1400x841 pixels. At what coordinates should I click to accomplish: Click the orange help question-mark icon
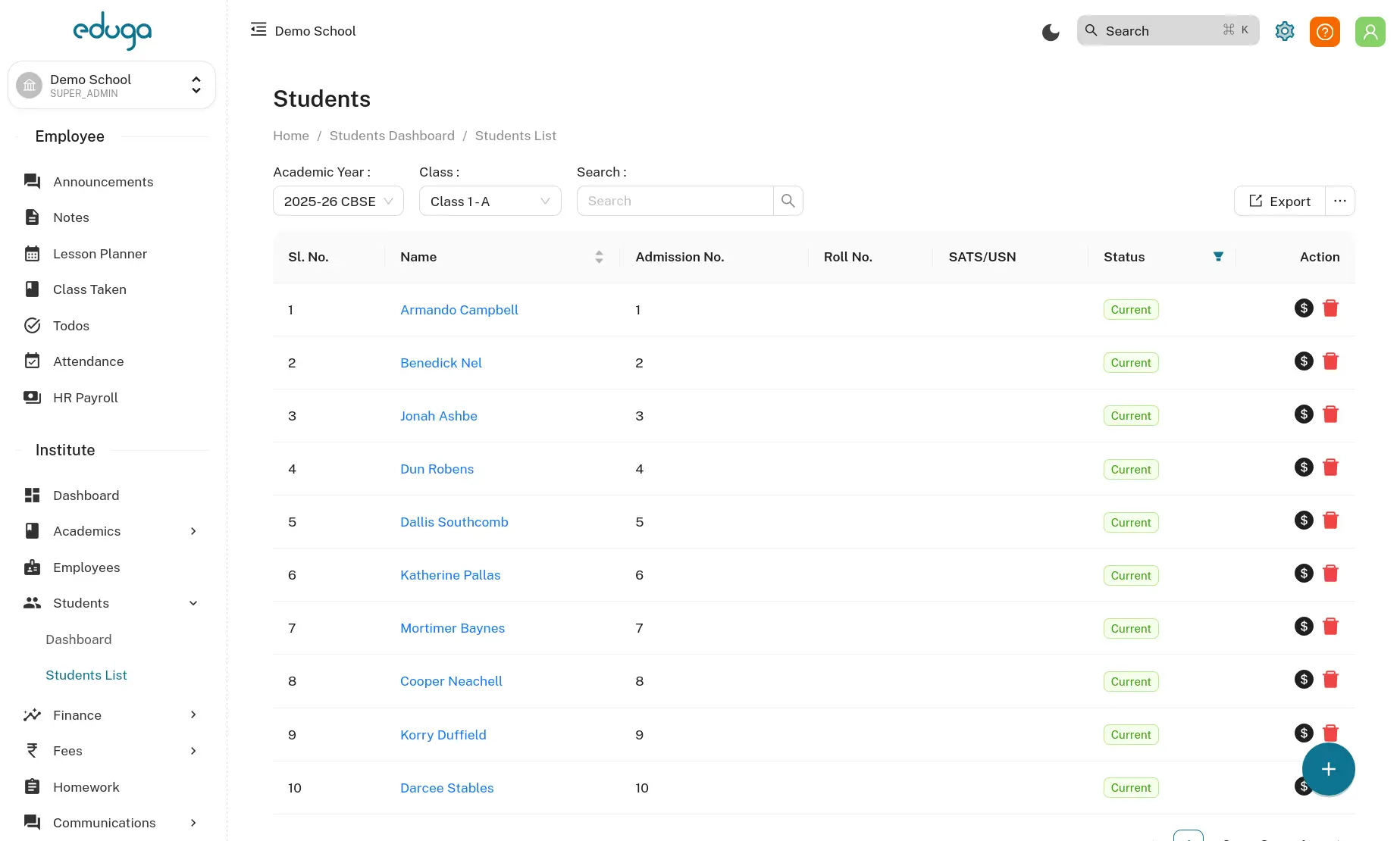(x=1325, y=32)
